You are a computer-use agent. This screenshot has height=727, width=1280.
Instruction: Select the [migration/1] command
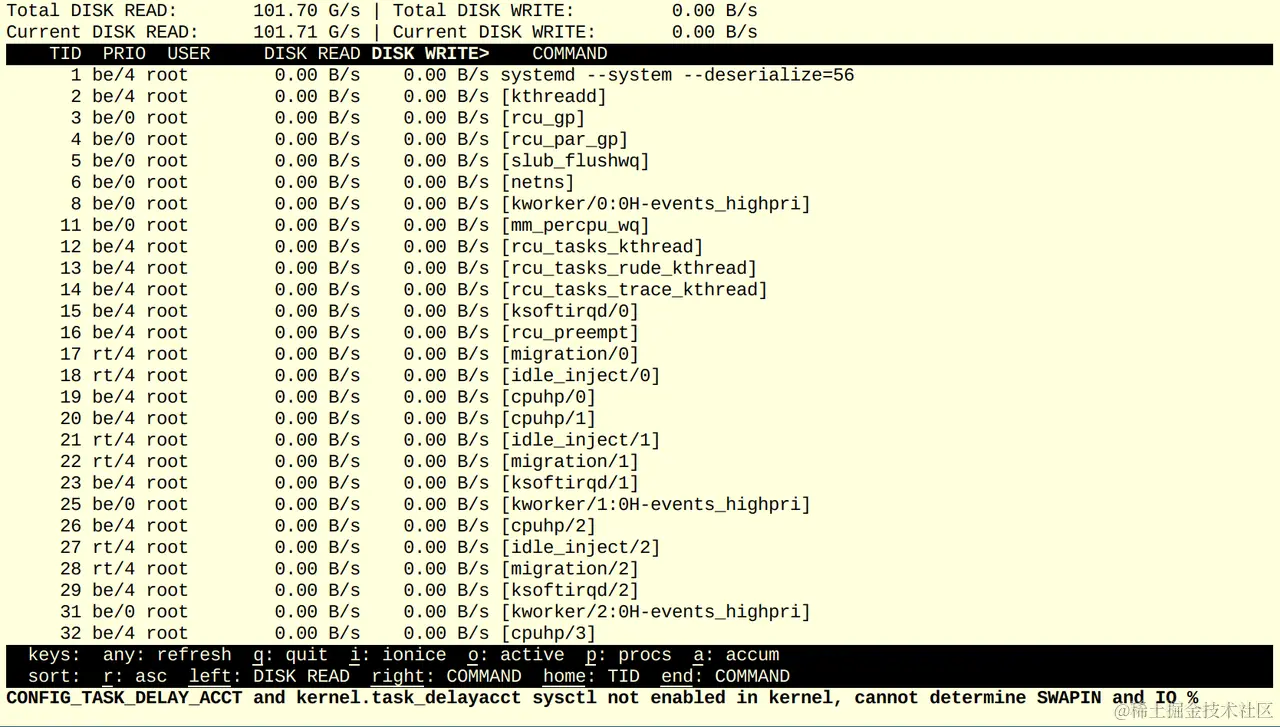point(570,462)
